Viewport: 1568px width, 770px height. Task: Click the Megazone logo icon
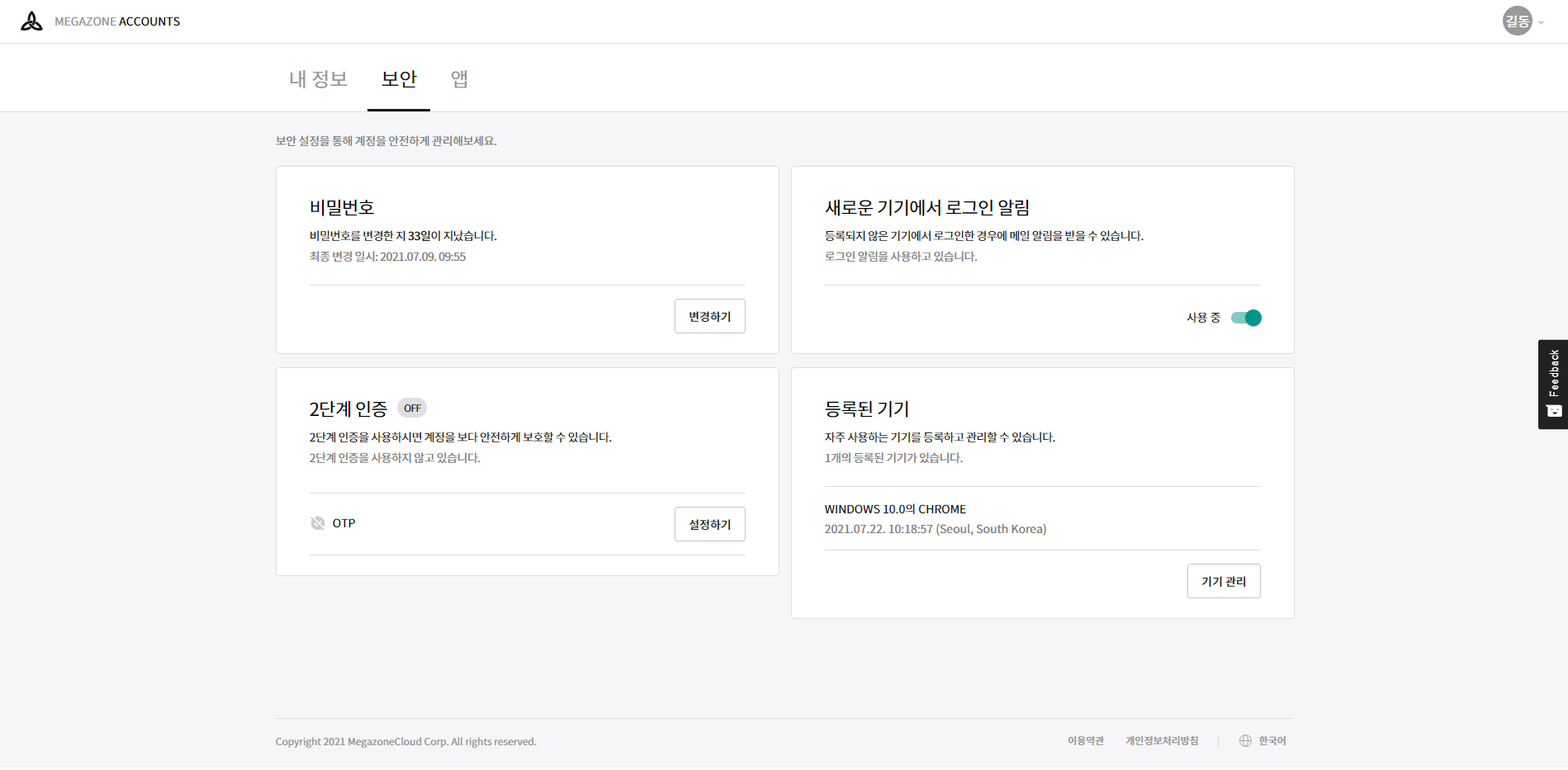point(31,21)
